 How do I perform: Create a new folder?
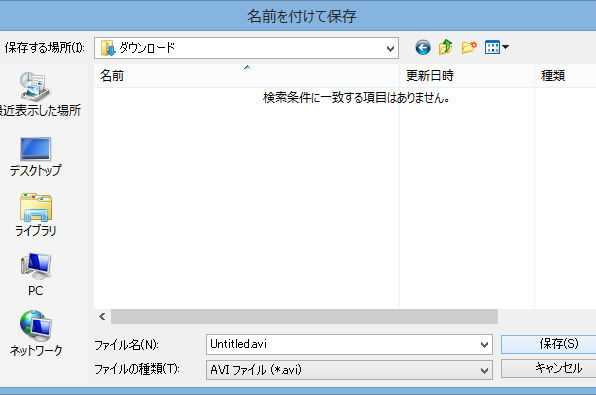(x=469, y=48)
